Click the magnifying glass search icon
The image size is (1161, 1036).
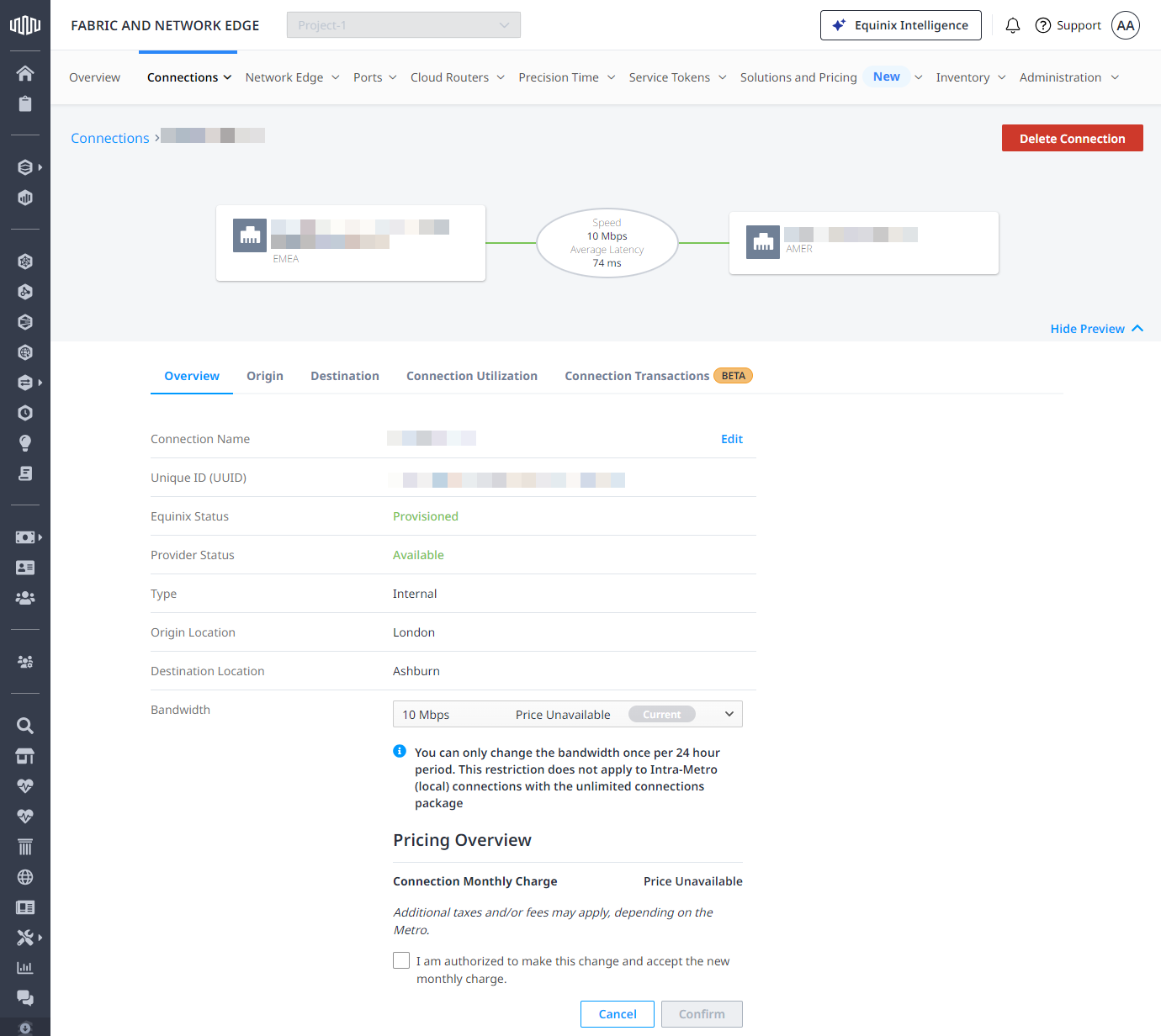click(x=25, y=726)
